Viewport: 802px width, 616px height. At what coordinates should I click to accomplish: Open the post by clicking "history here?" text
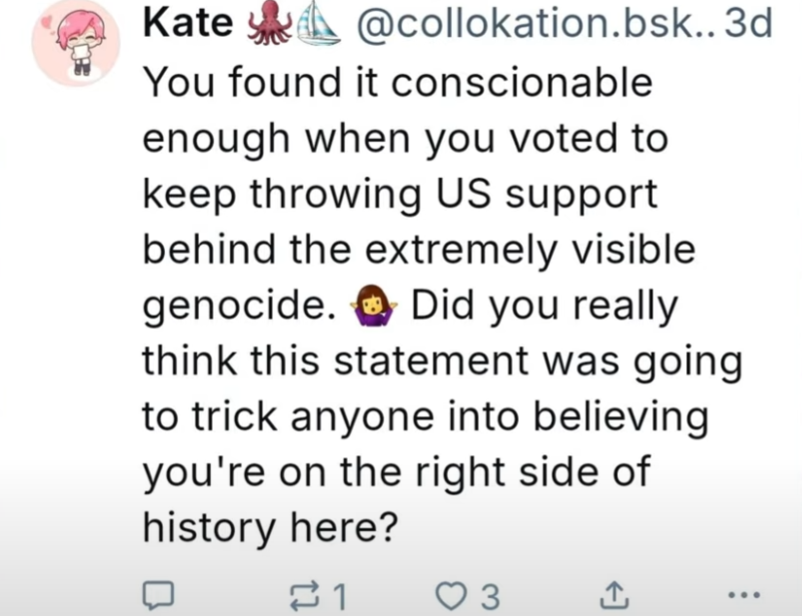pyautogui.click(x=270, y=527)
